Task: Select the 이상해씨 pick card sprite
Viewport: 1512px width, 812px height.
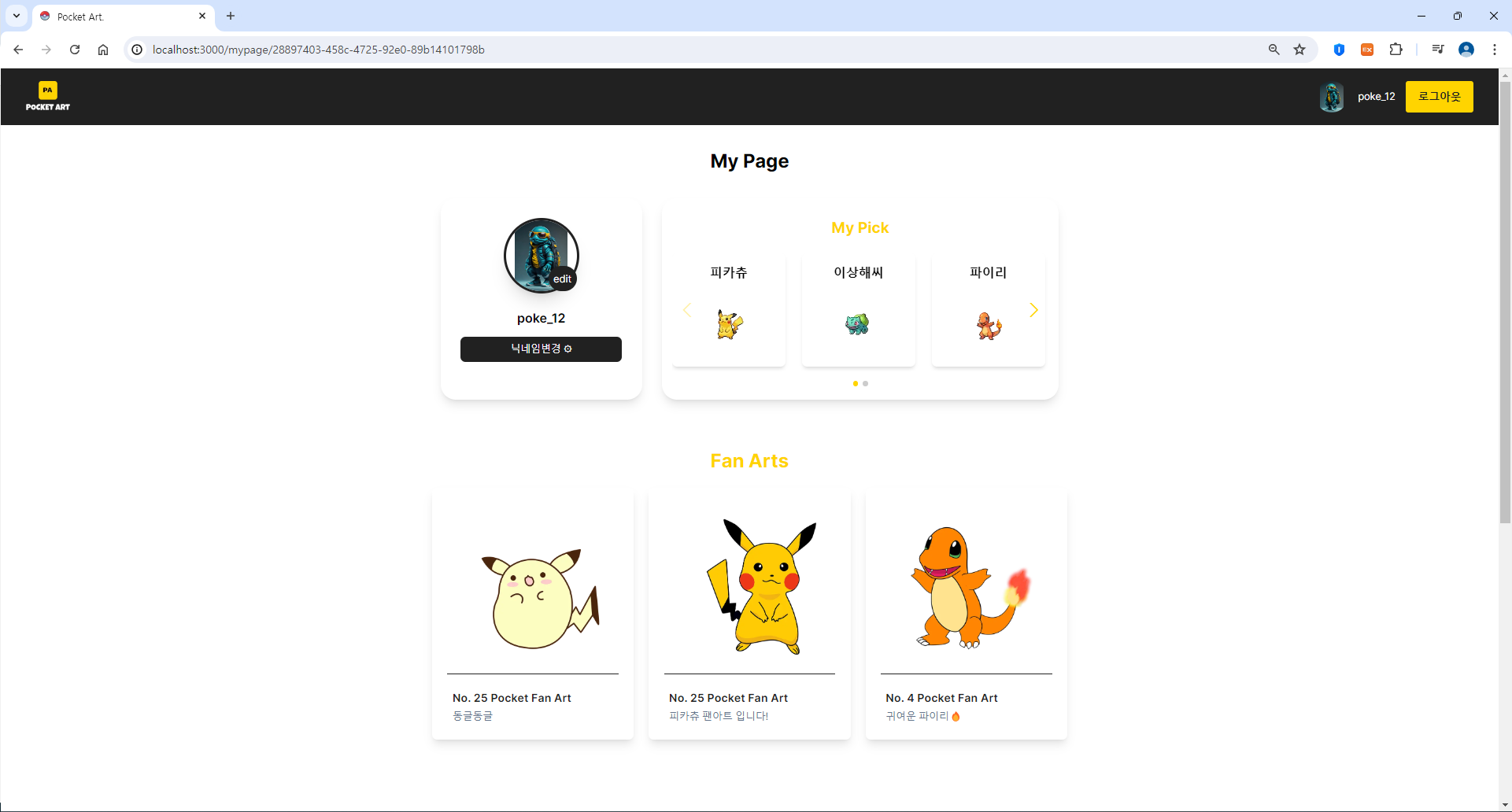Action: pyautogui.click(x=858, y=324)
